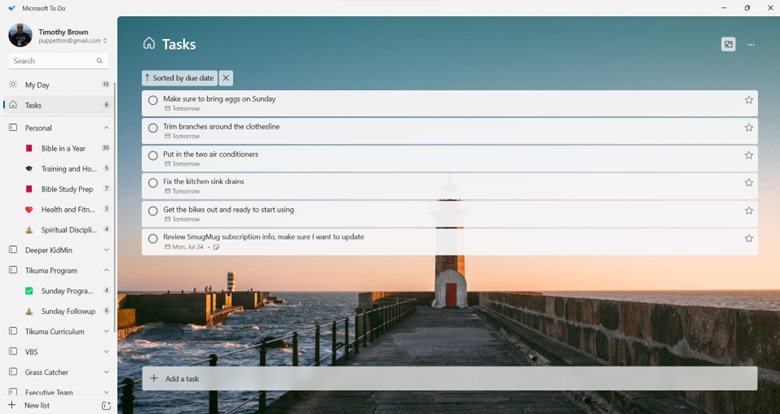Open the 'Sunday Progra...' list

coord(67,291)
